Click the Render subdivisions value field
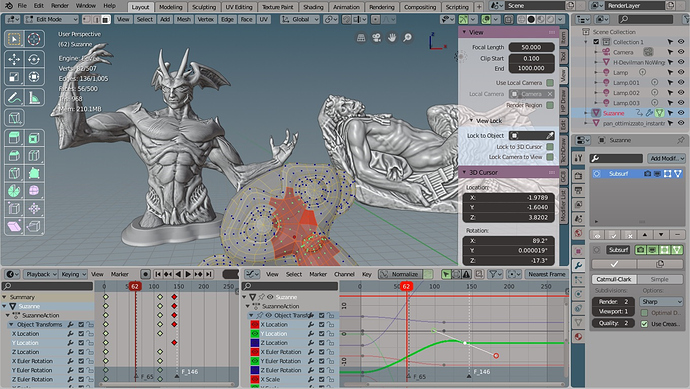This screenshot has height=389, width=690. click(613, 301)
